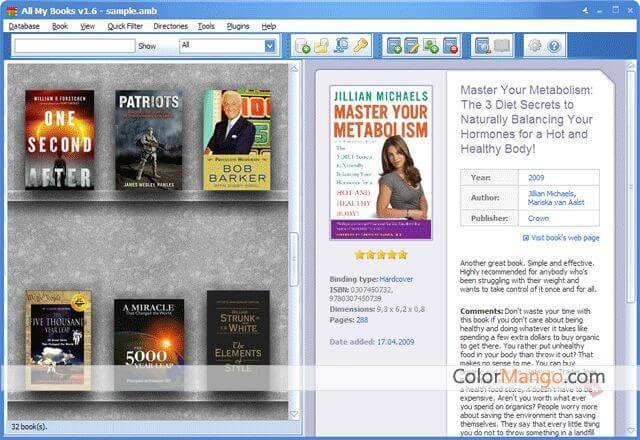
Task: Click the publisher link Crown
Action: tap(538, 218)
